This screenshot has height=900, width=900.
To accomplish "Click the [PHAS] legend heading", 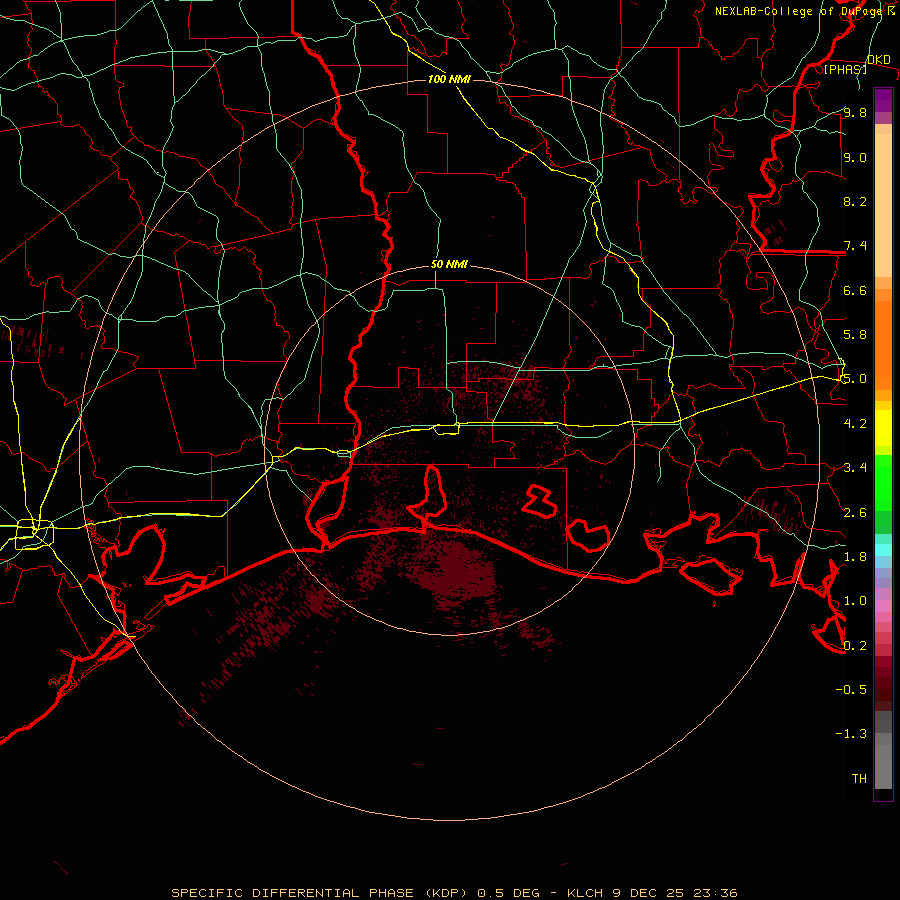I will click(x=845, y=69).
